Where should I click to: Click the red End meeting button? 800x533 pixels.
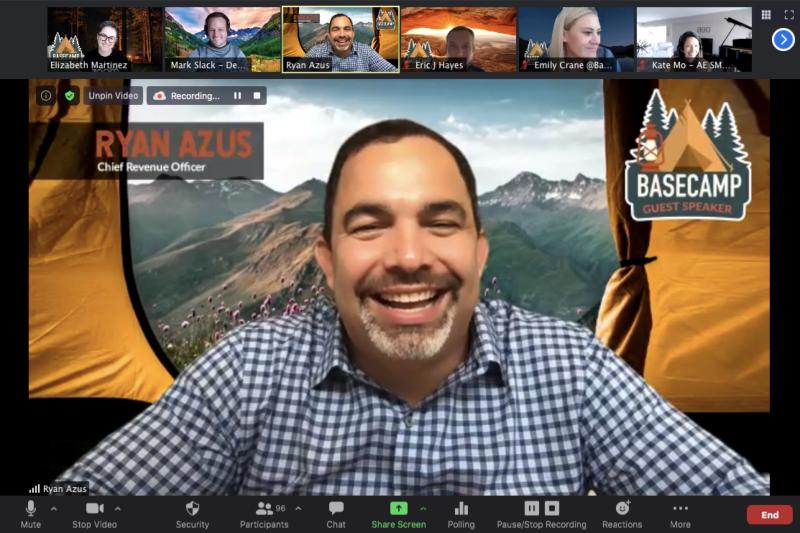point(769,515)
